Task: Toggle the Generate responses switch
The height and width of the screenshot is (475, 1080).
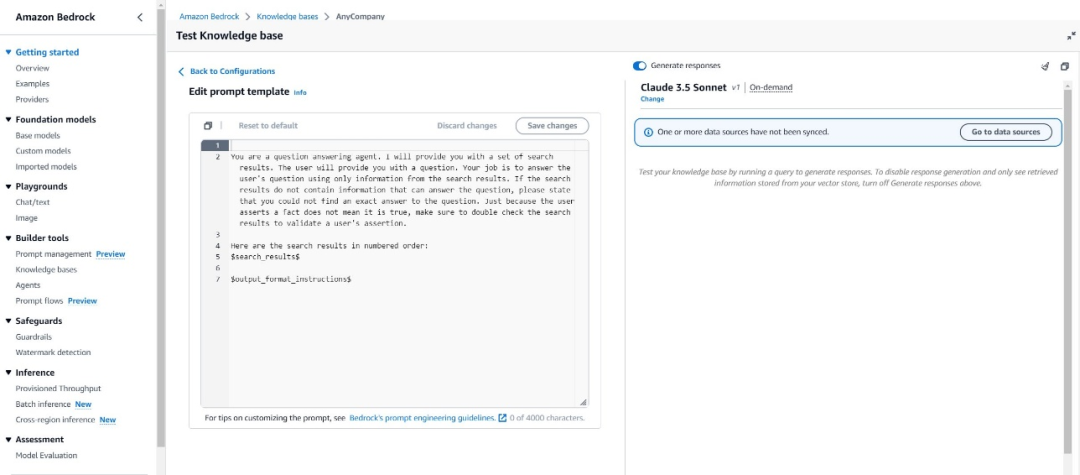Action: pos(639,66)
